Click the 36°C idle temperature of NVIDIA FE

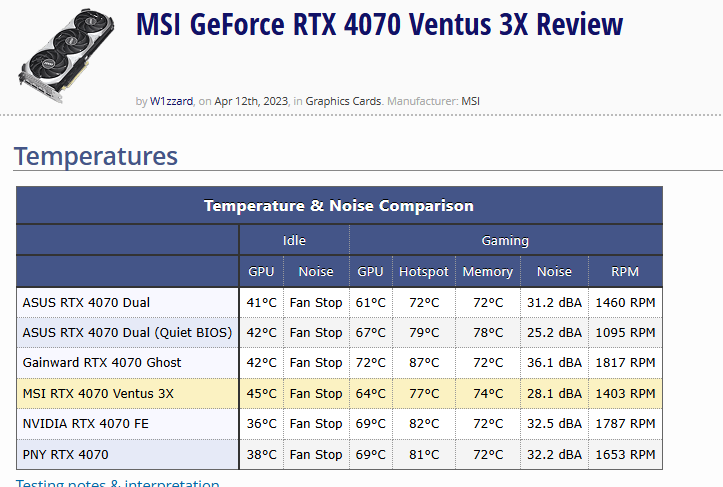pyautogui.click(x=261, y=423)
